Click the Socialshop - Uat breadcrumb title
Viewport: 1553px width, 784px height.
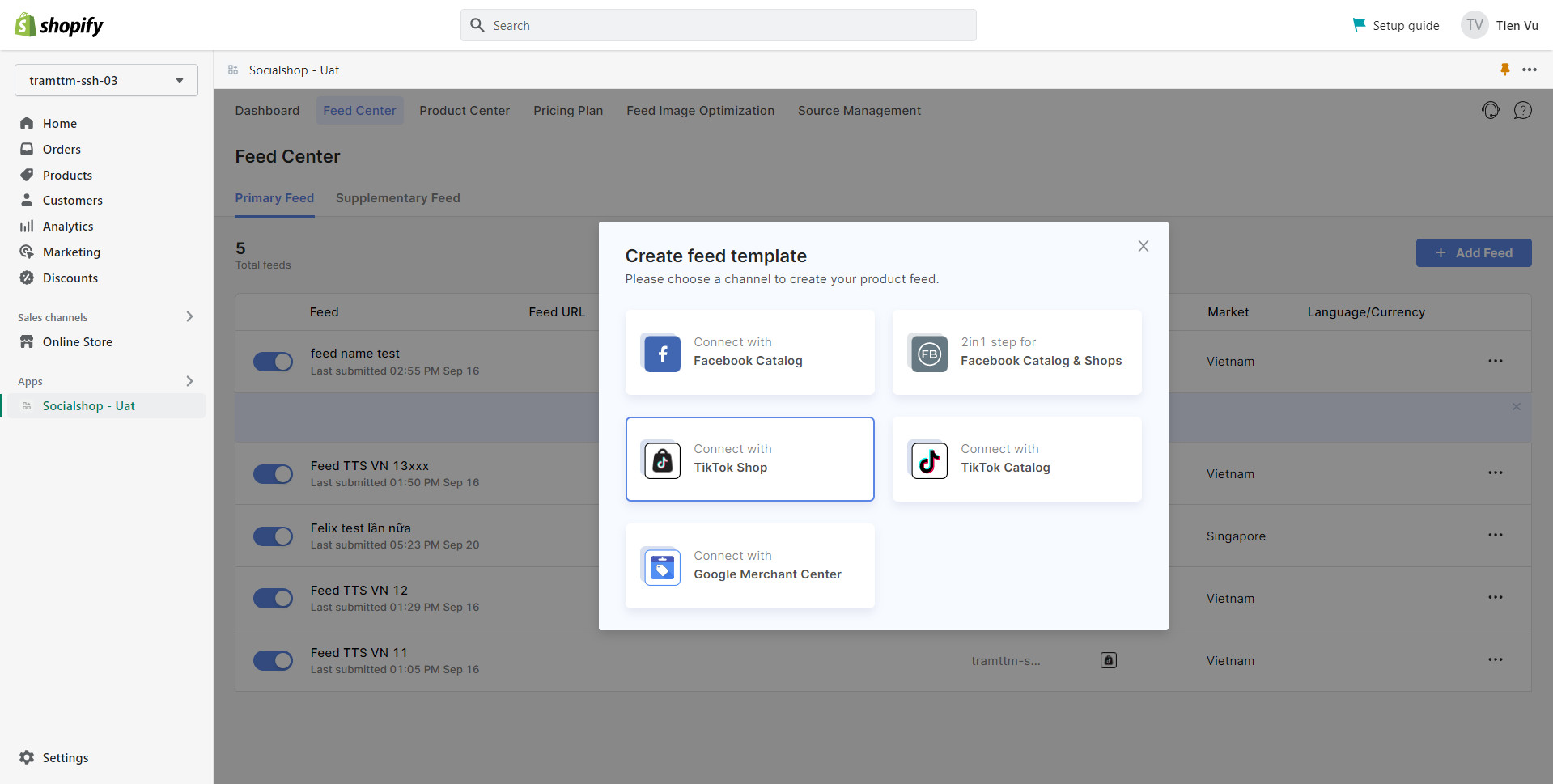pyautogui.click(x=294, y=70)
